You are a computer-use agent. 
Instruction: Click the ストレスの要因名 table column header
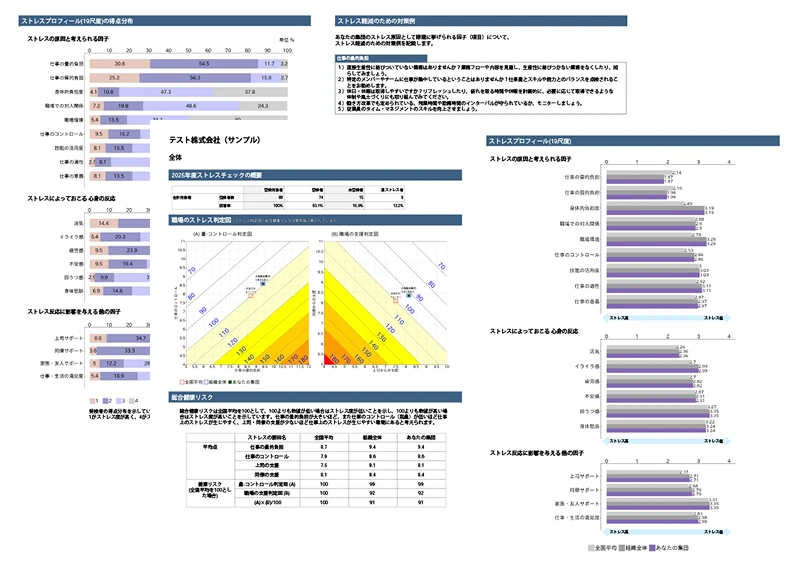coord(267,438)
